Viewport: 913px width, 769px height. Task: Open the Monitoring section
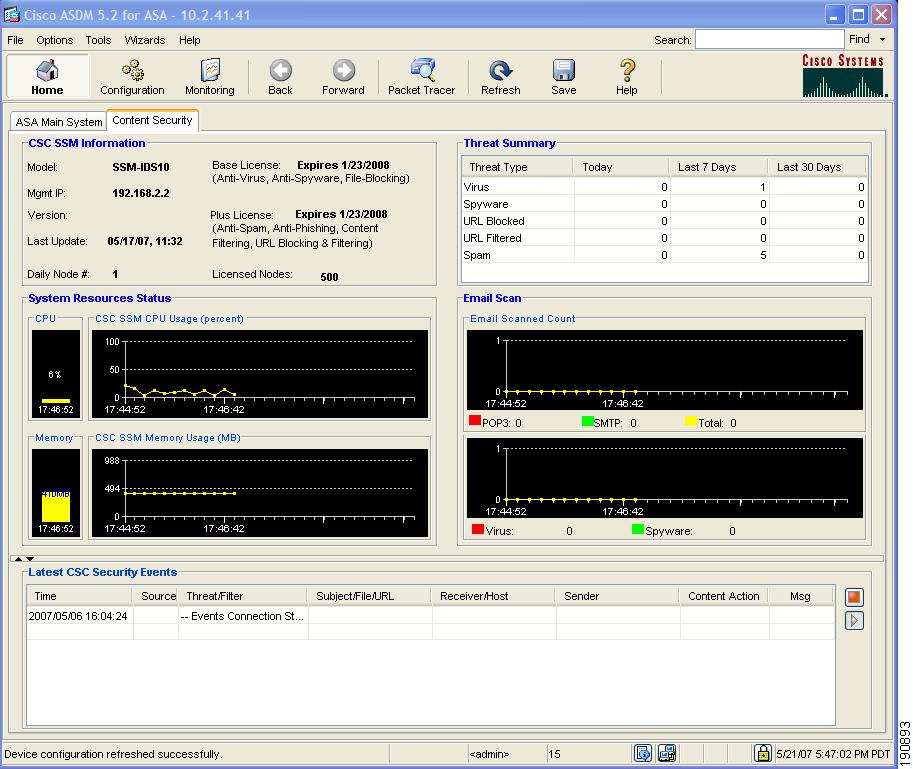[x=210, y=76]
